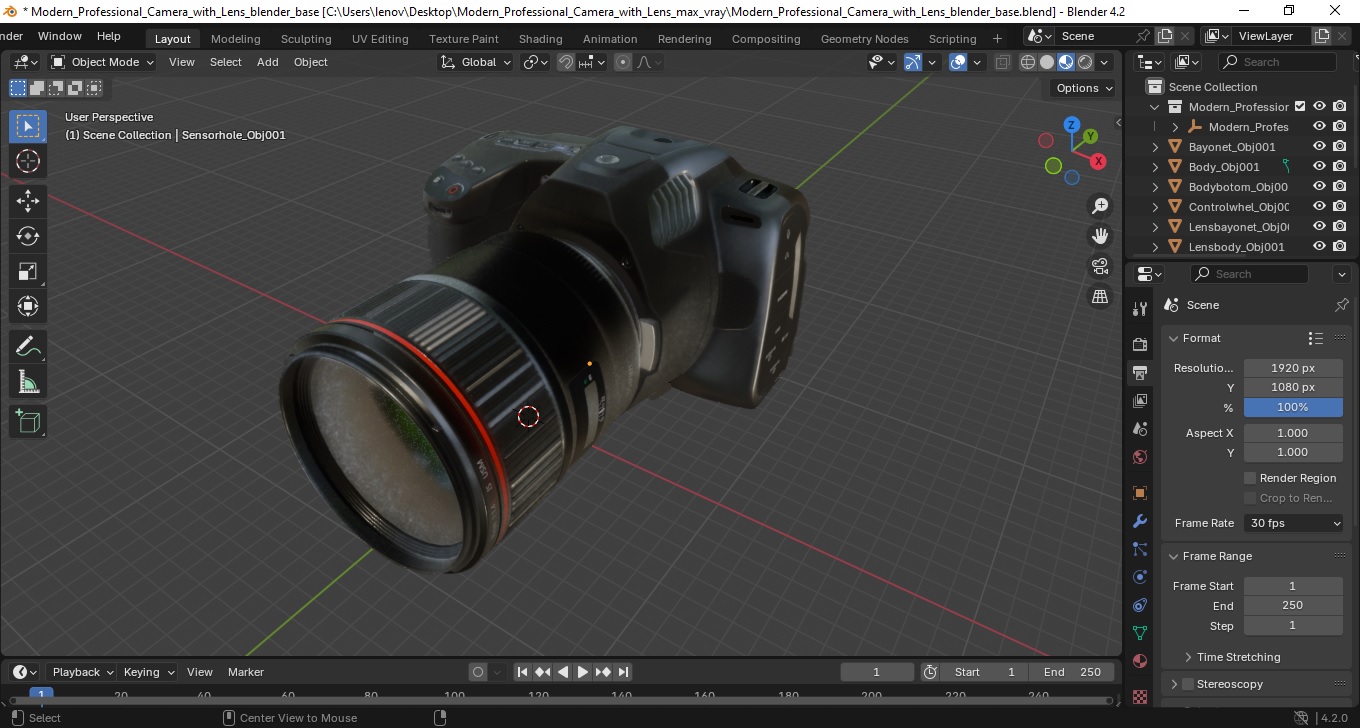The image size is (1360, 728).
Task: Activate the Annotate tool
Action: point(28,347)
